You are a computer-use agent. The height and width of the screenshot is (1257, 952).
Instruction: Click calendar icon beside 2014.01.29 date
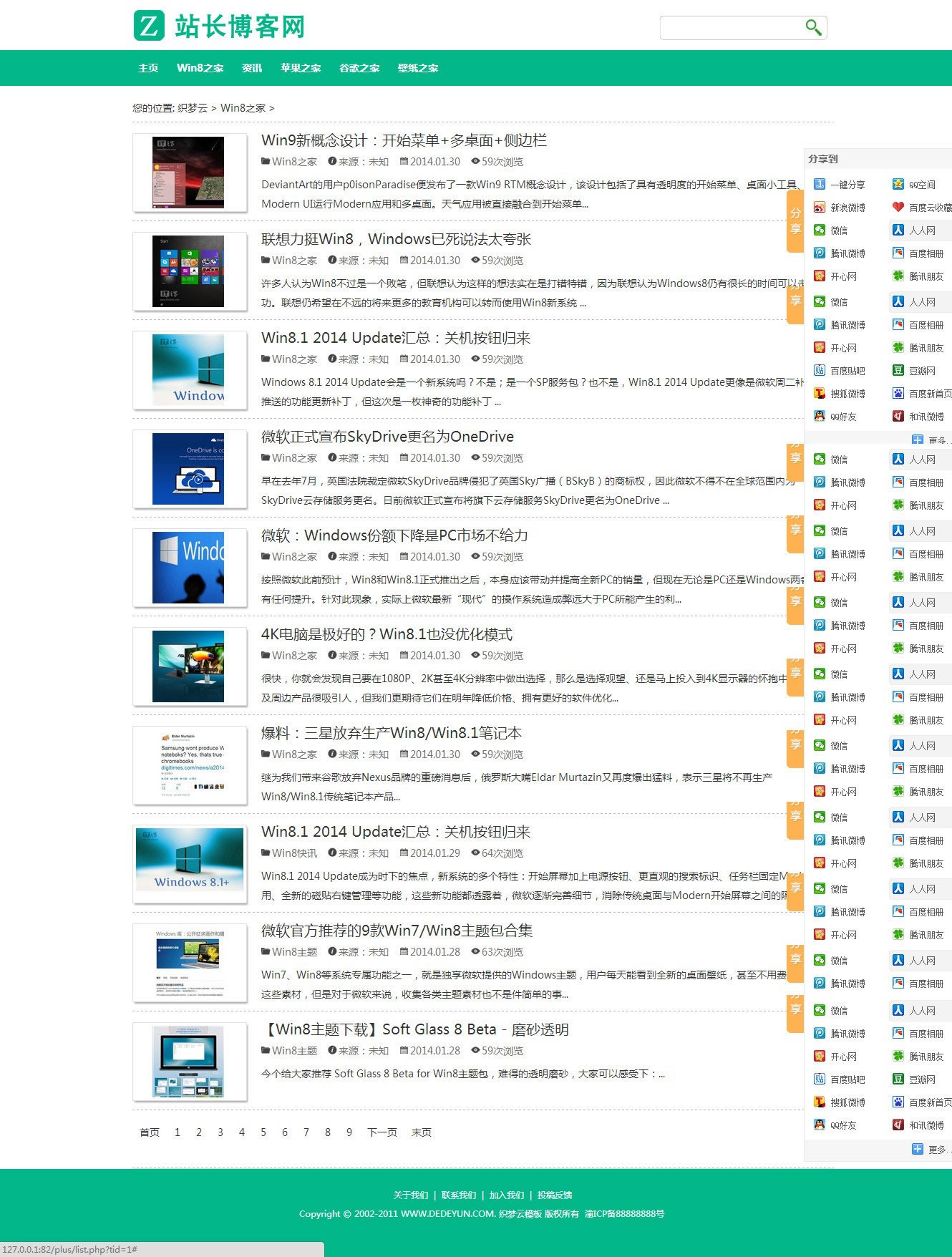(x=404, y=853)
